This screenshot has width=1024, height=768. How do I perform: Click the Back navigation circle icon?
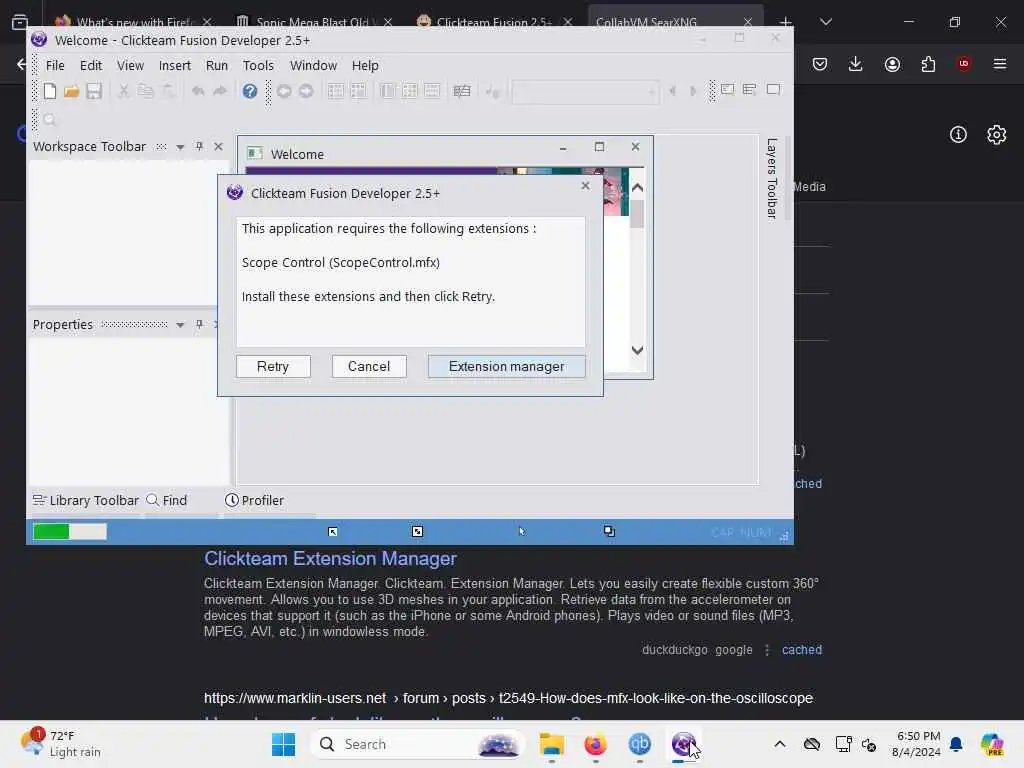(x=284, y=91)
